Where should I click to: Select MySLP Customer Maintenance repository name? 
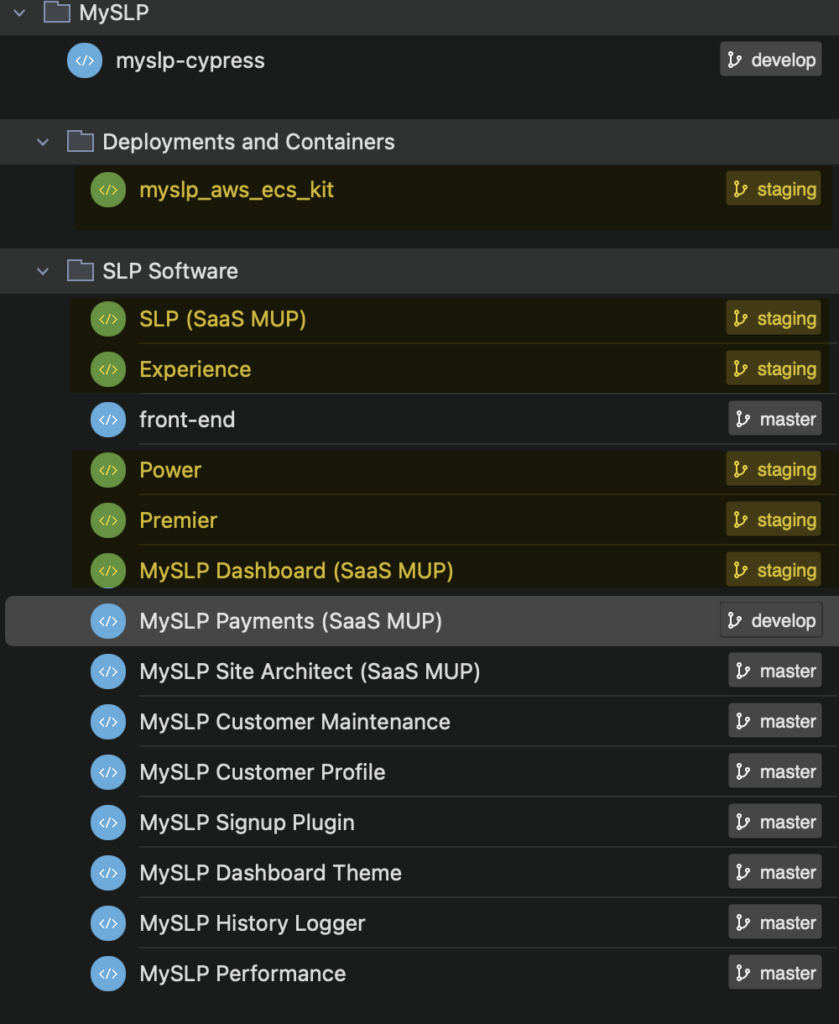[294, 722]
